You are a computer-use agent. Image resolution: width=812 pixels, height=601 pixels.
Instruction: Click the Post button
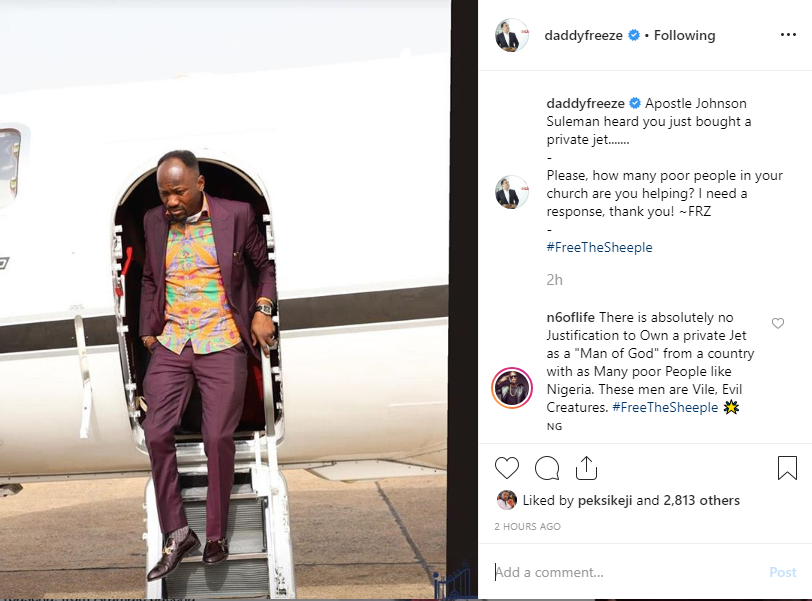click(x=782, y=572)
